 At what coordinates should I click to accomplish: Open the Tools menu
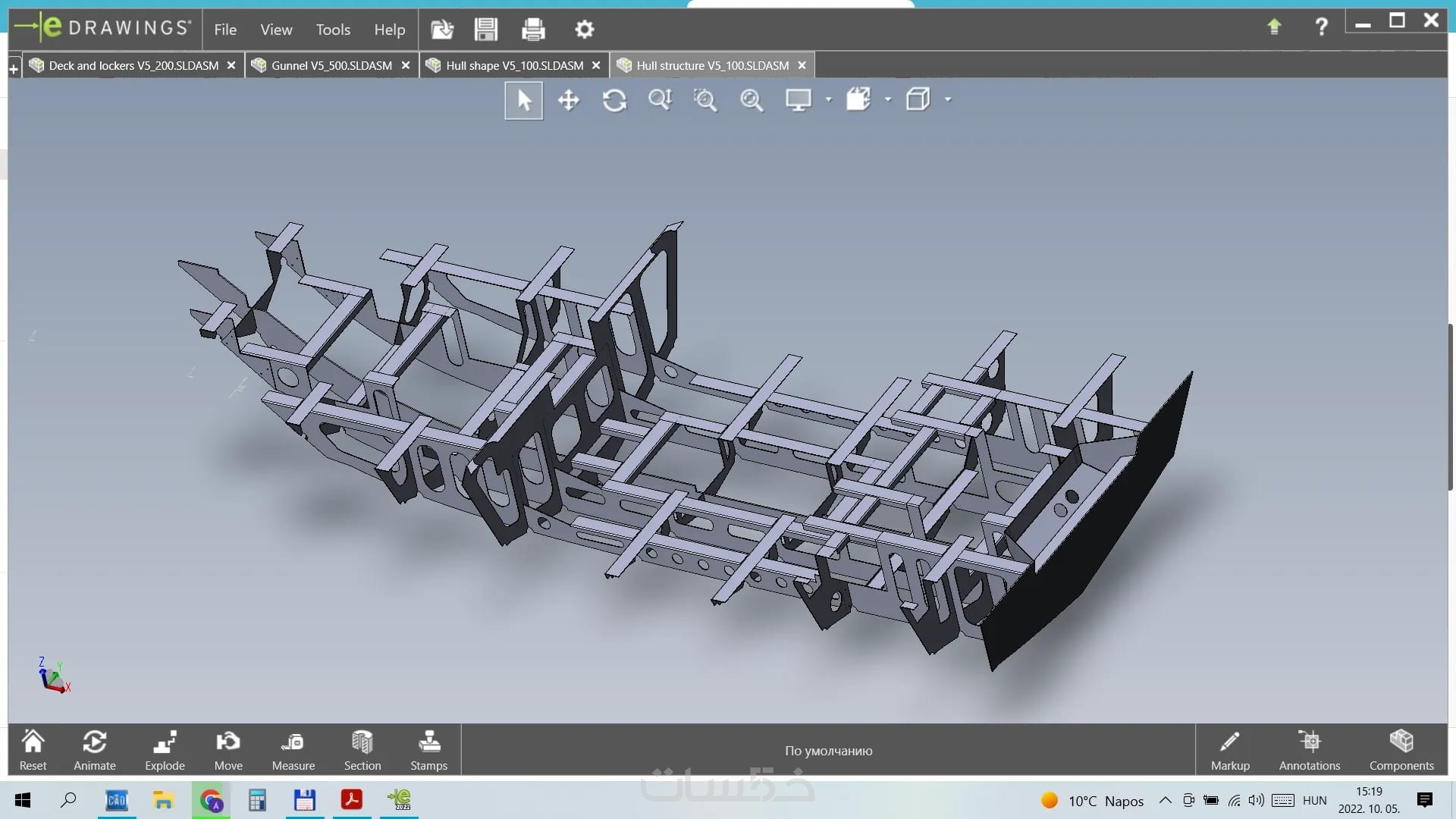pyautogui.click(x=333, y=30)
